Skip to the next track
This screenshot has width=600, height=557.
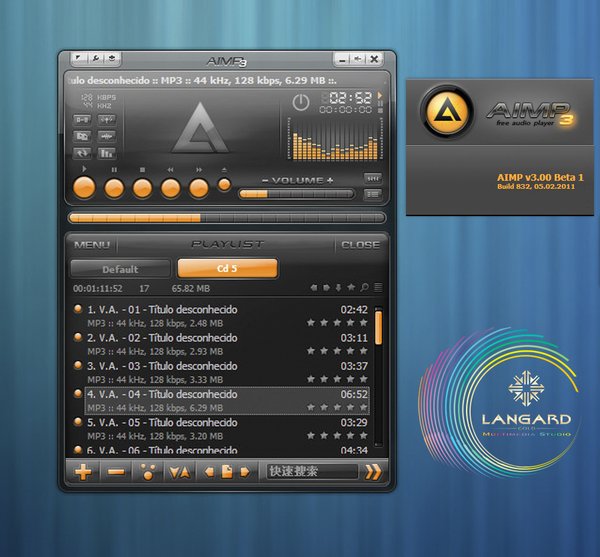pos(199,188)
